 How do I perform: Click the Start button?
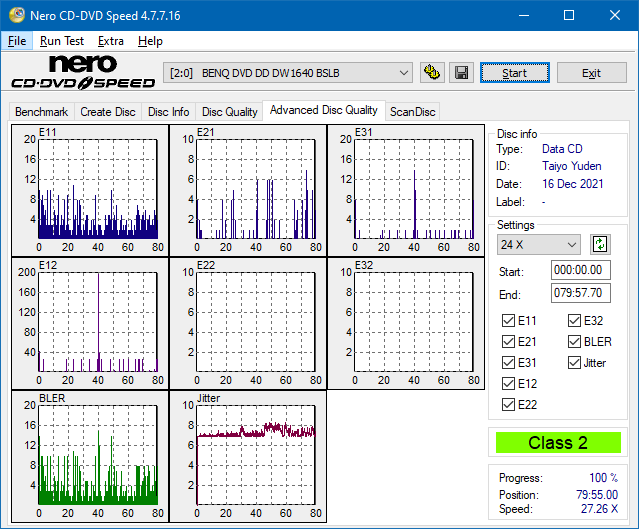(x=514, y=73)
